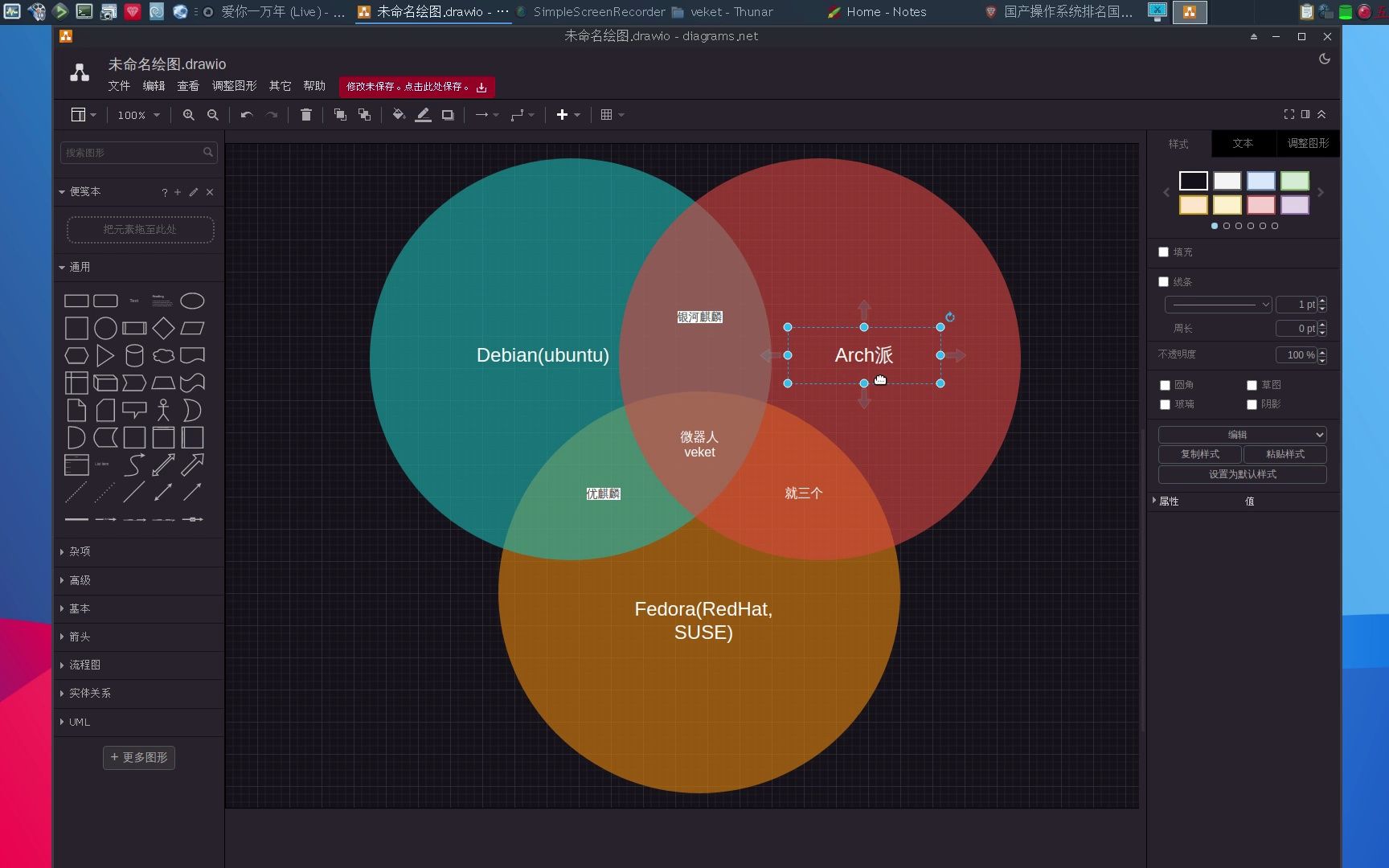Pick the light green style swatch
Screen dimensions: 1389x868
click(1295, 181)
